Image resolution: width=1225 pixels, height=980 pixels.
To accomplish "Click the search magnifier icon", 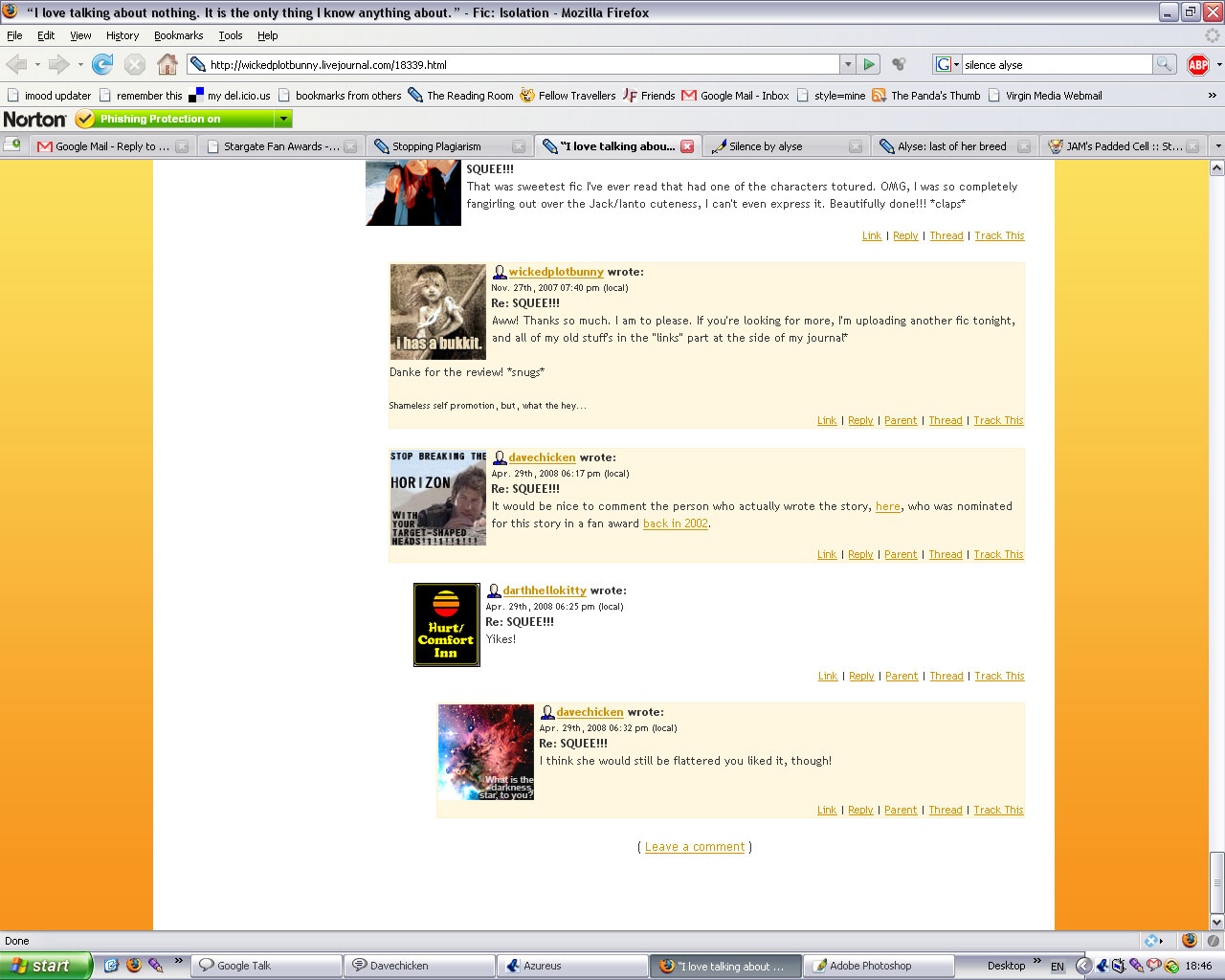I will [x=1164, y=64].
